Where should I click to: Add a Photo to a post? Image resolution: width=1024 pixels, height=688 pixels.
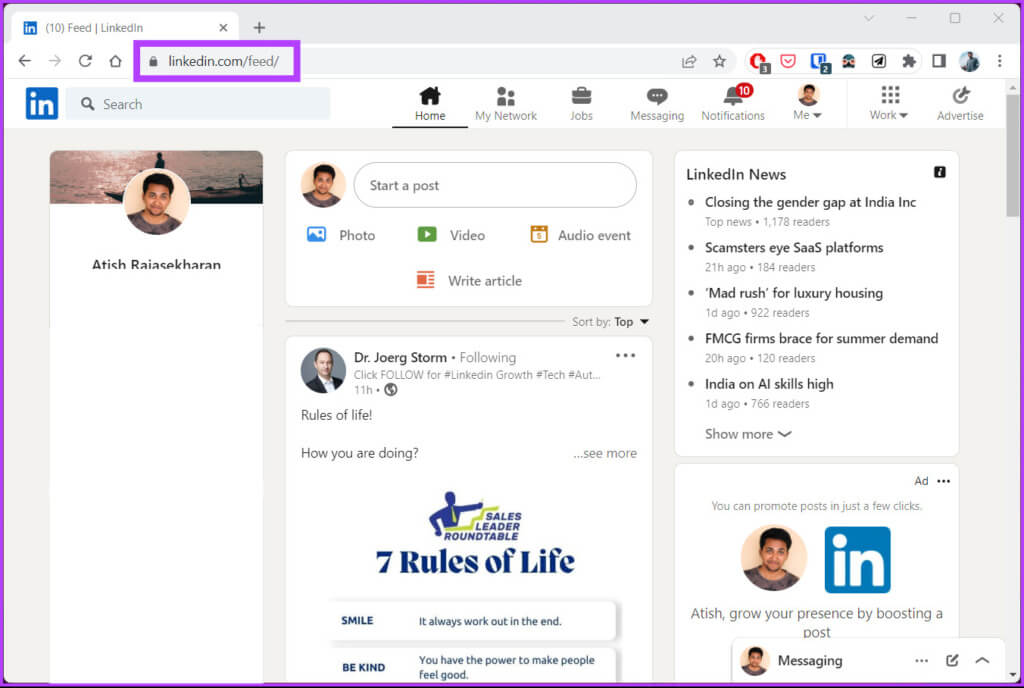click(341, 235)
